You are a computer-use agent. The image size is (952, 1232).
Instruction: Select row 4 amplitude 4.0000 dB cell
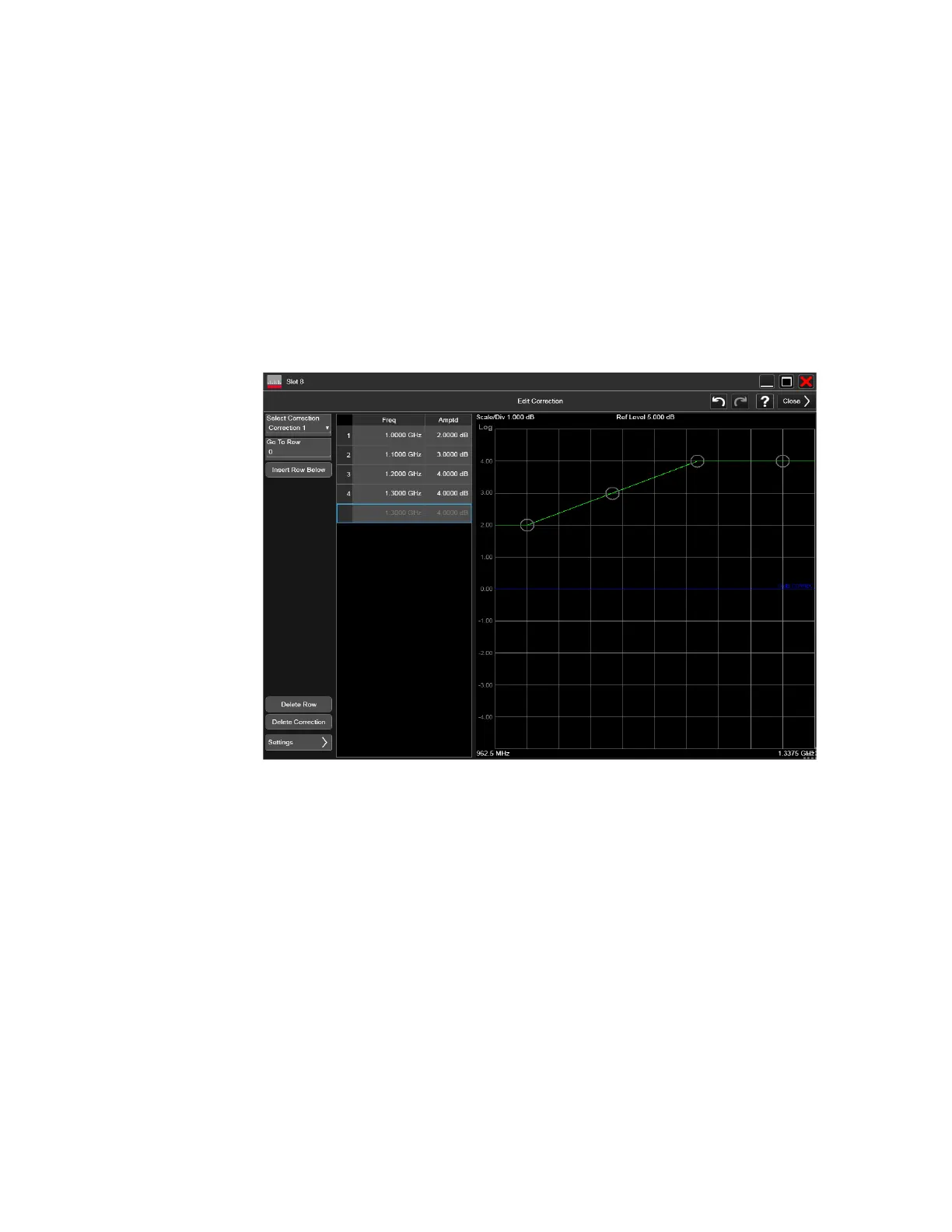[449, 494]
